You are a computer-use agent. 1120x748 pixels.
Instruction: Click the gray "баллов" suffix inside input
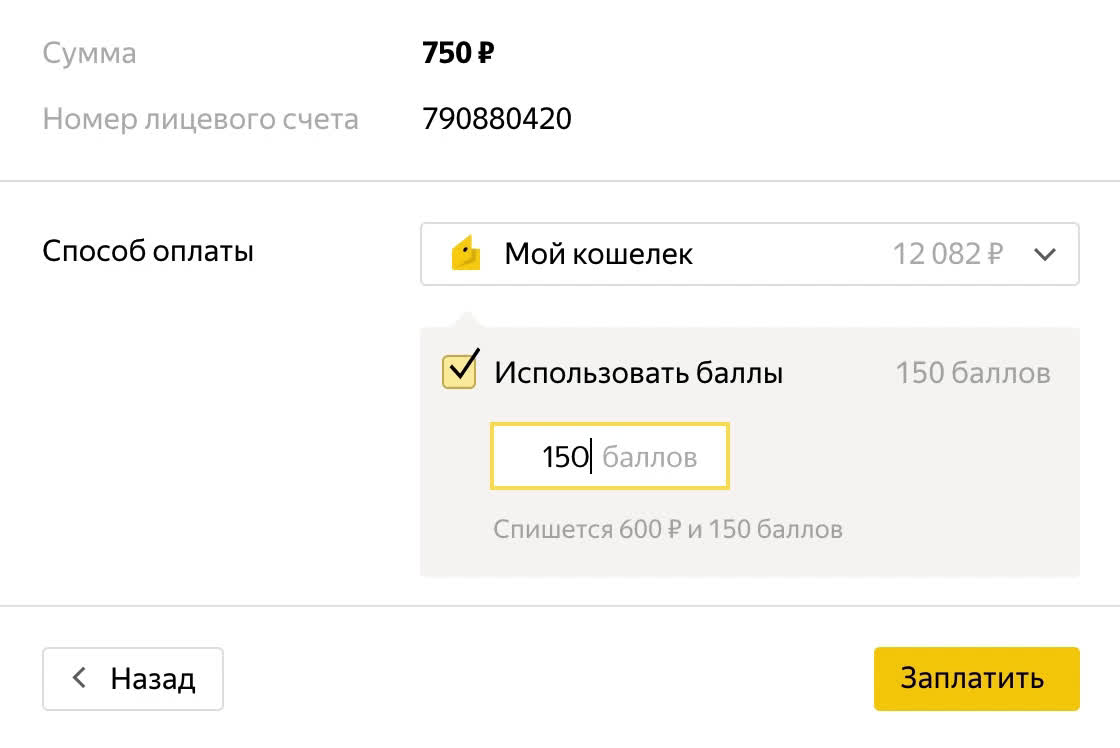tap(650, 457)
